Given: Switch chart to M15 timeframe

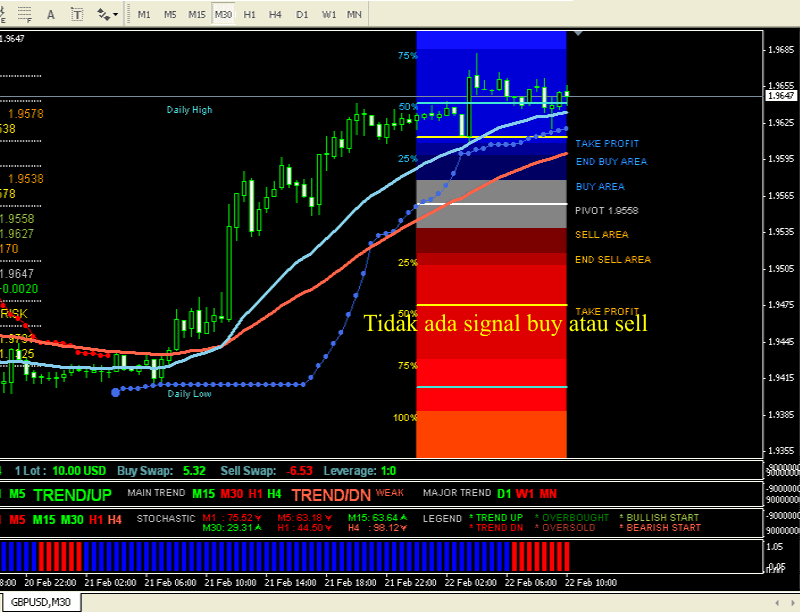Looking at the screenshot, I should tap(197, 15).
